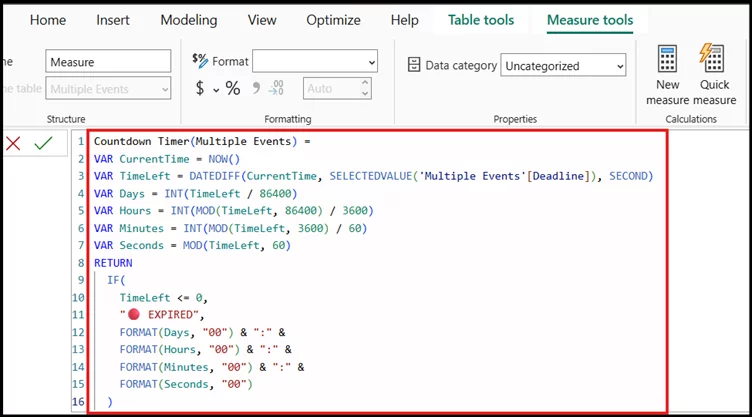Commit the formula with green checkmark
Screen dimensions: 752x417
[x=43, y=143]
